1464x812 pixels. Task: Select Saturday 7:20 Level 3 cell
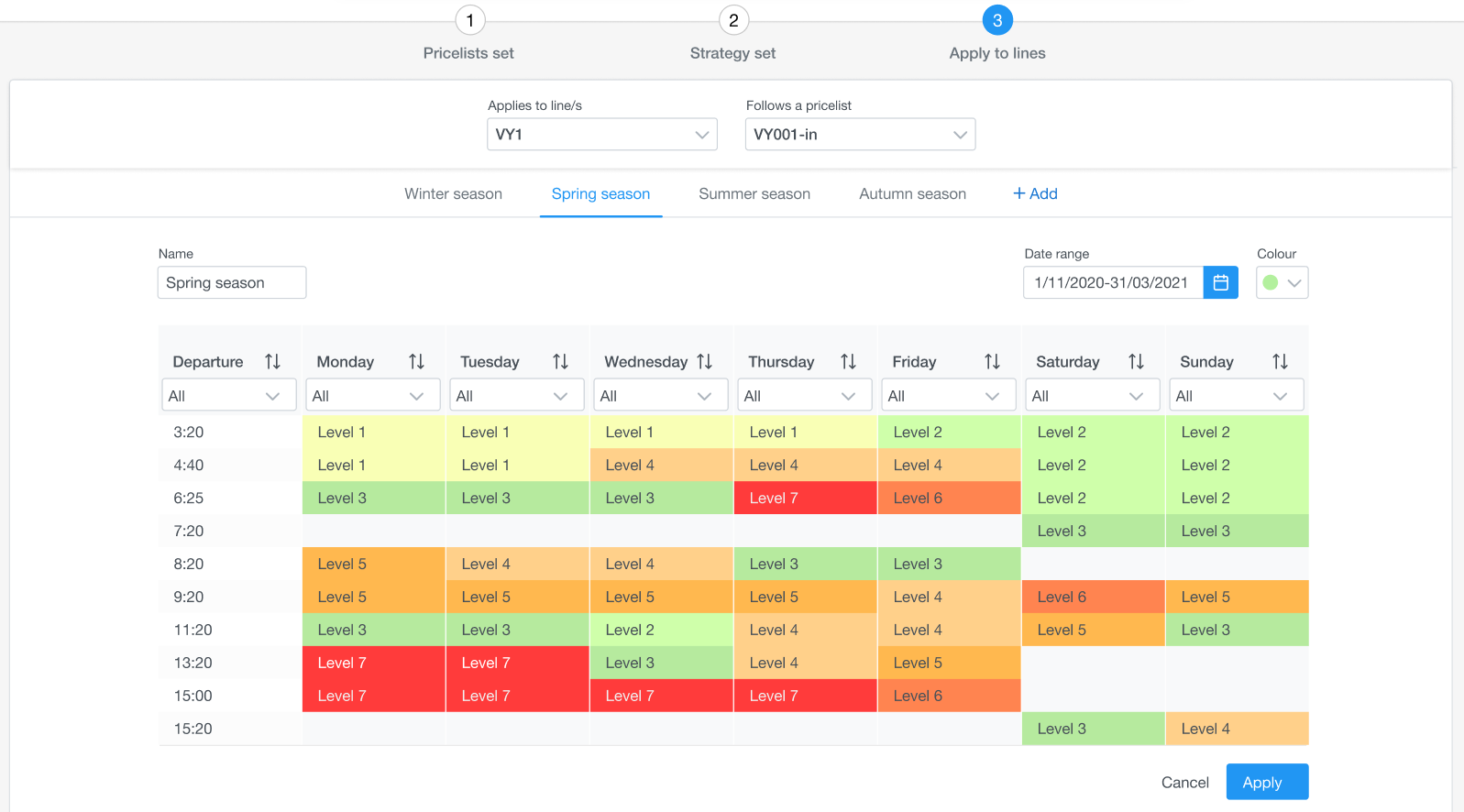(x=1094, y=531)
